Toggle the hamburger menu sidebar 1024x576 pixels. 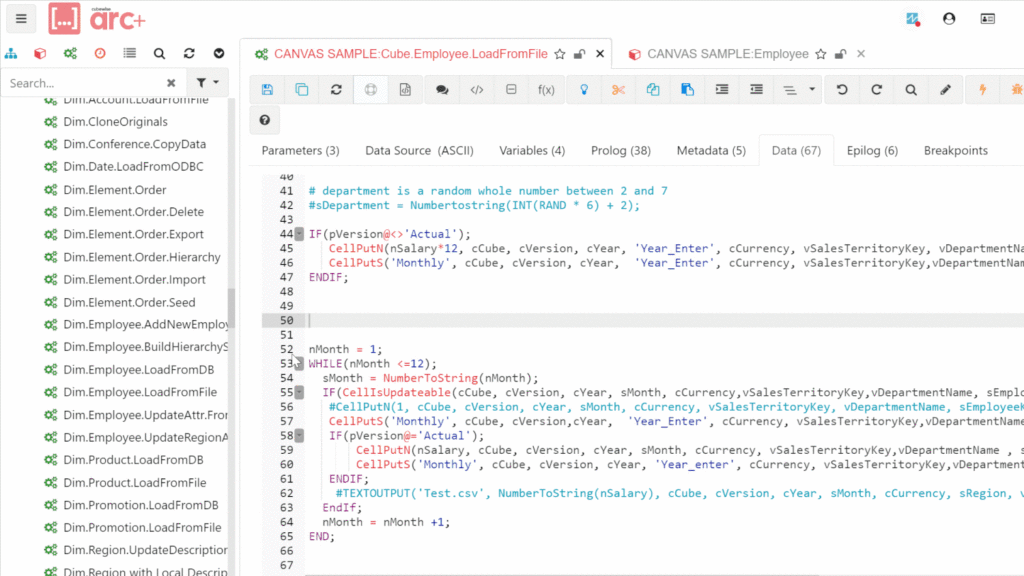pos(21,19)
